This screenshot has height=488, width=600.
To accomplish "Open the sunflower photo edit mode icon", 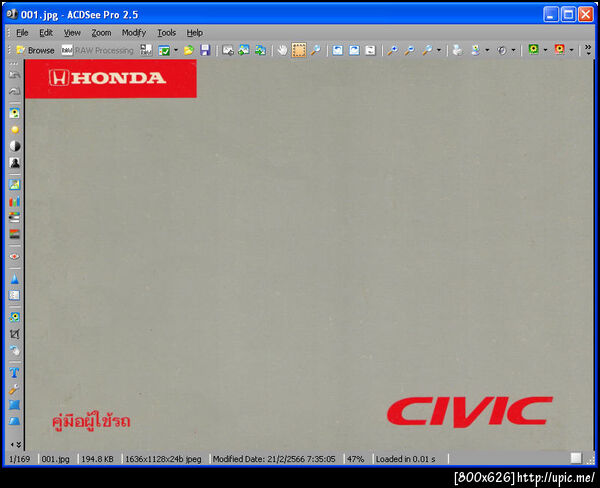I will (15, 113).
